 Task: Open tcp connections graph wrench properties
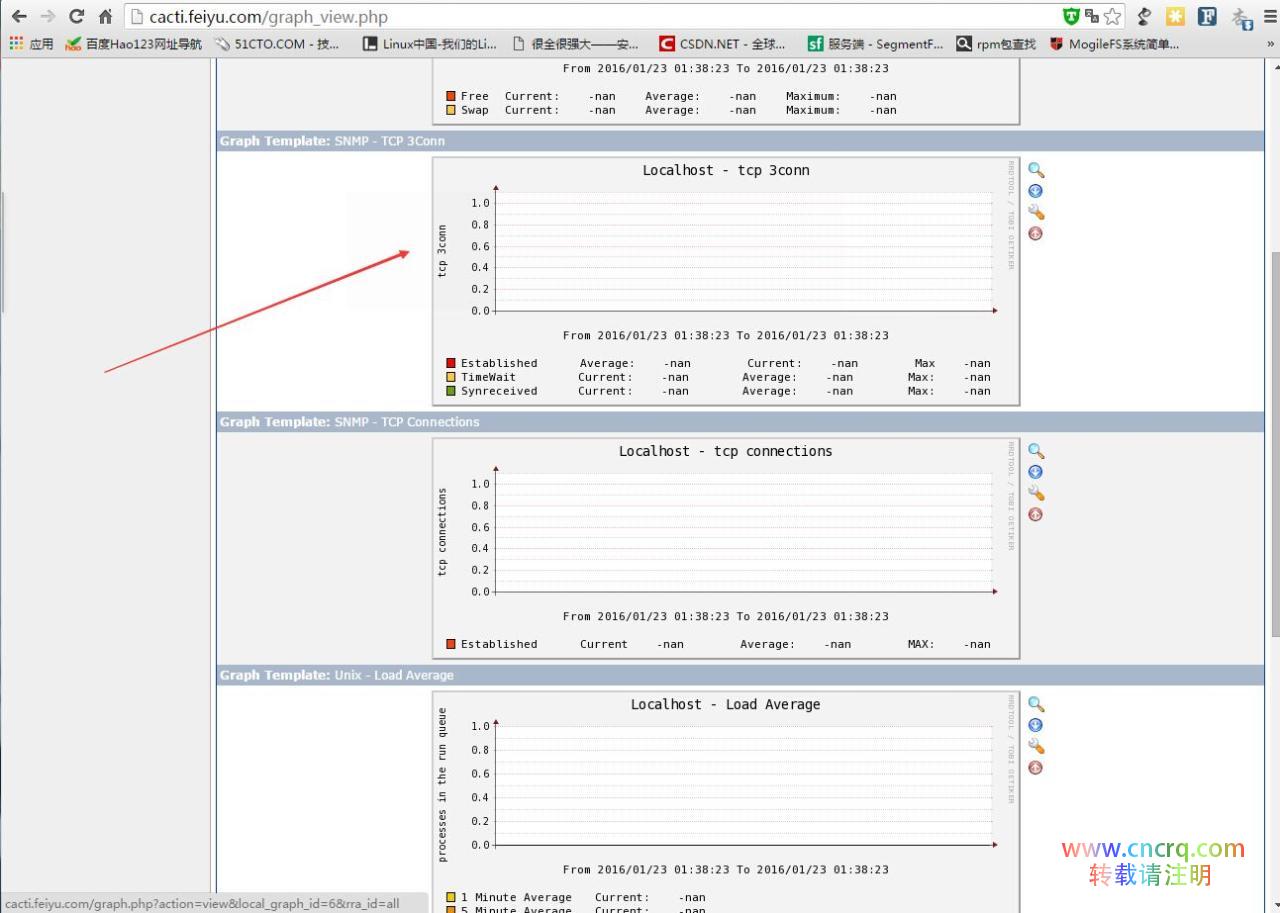[1036, 493]
